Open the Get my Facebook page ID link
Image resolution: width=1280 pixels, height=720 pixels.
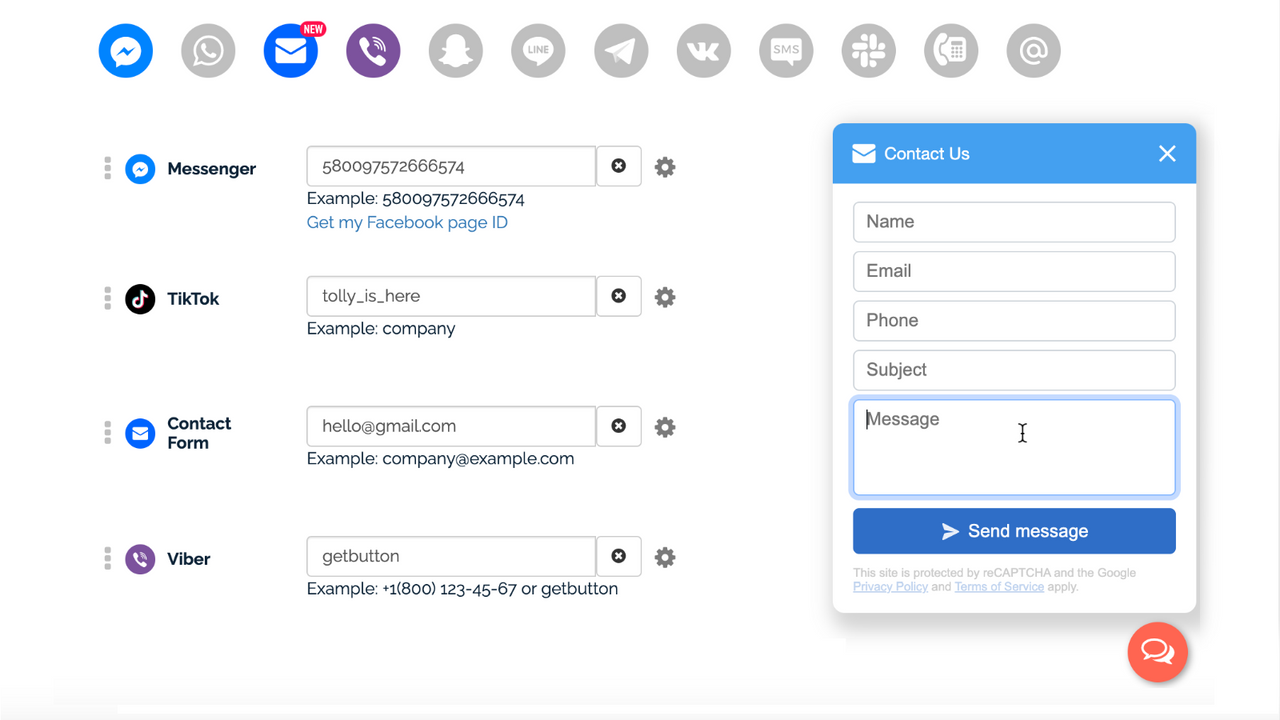pos(407,222)
